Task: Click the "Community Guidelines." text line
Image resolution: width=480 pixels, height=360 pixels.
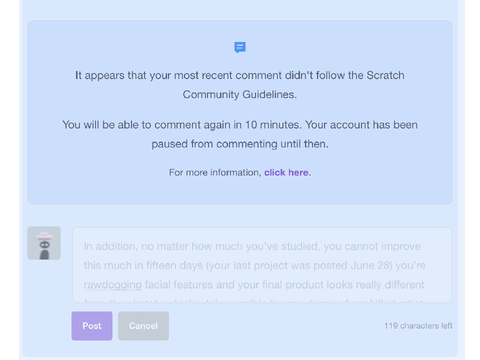Action: click(240, 94)
